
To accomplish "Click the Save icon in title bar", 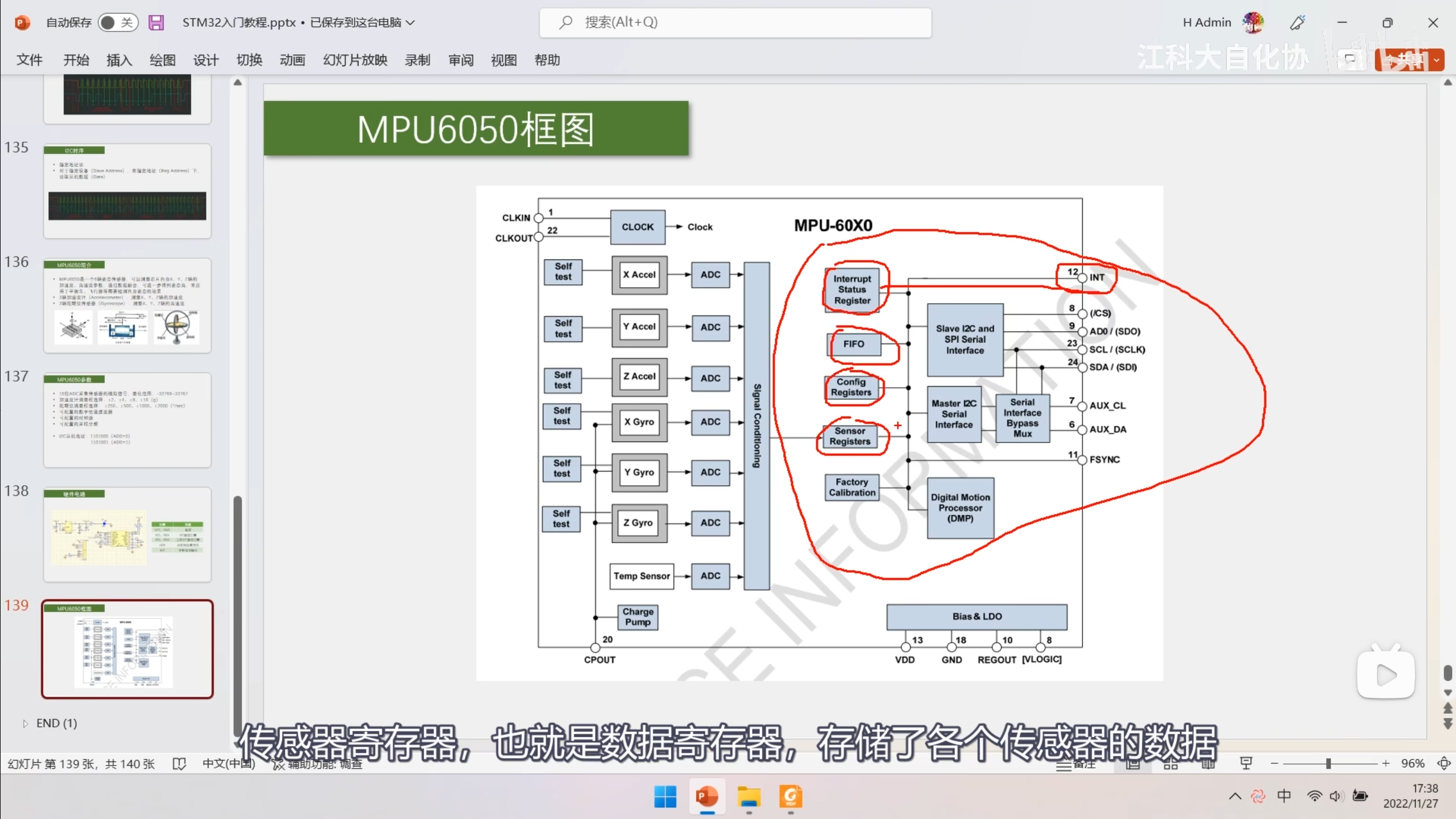I will 156,23.
